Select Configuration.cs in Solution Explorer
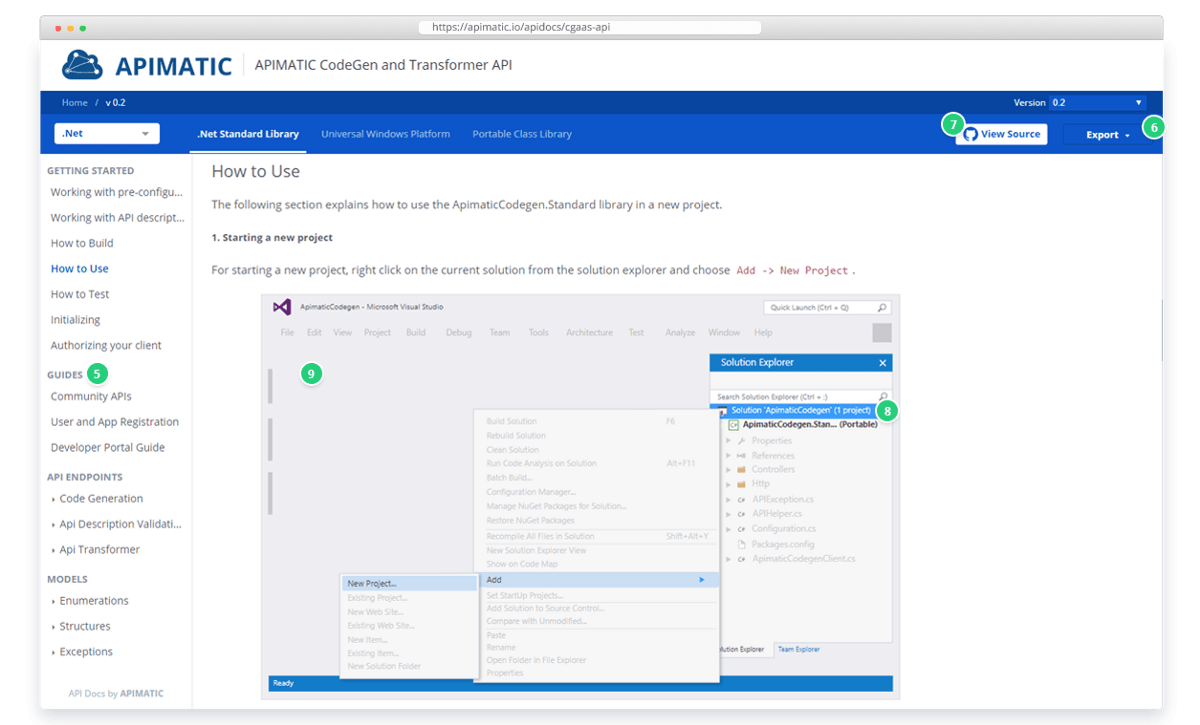The height and width of the screenshot is (725, 1200). point(784,529)
